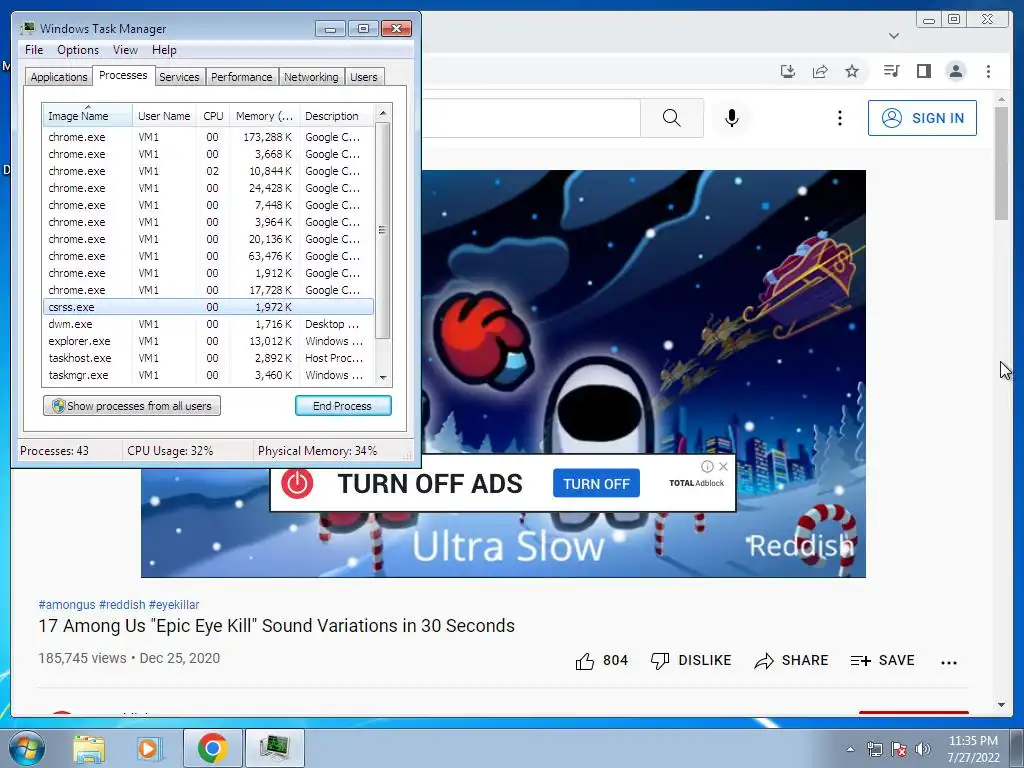1024x768 pixels.
Task: Open more actions ellipsis under video
Action: point(949,662)
